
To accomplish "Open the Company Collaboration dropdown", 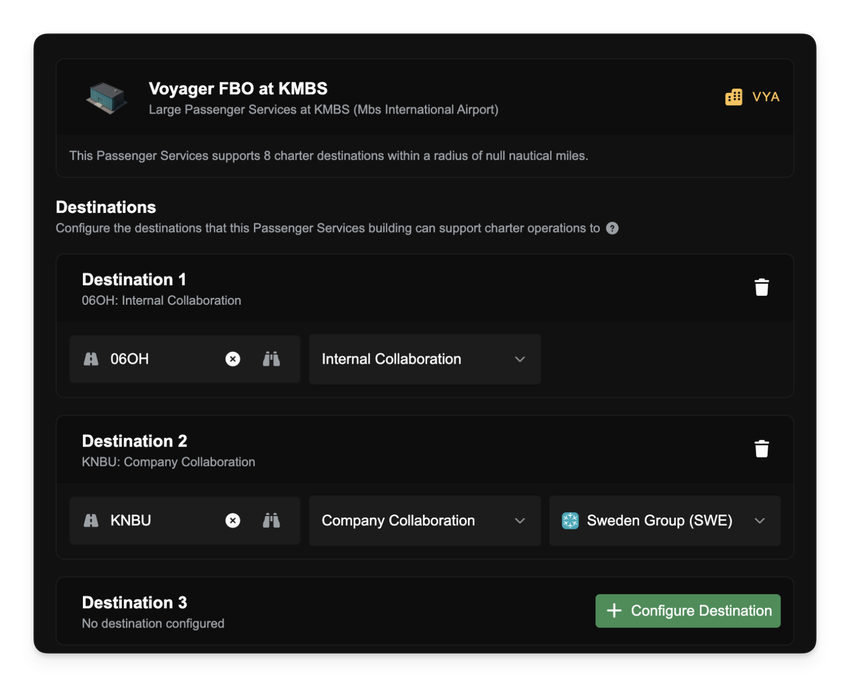I will pos(424,520).
